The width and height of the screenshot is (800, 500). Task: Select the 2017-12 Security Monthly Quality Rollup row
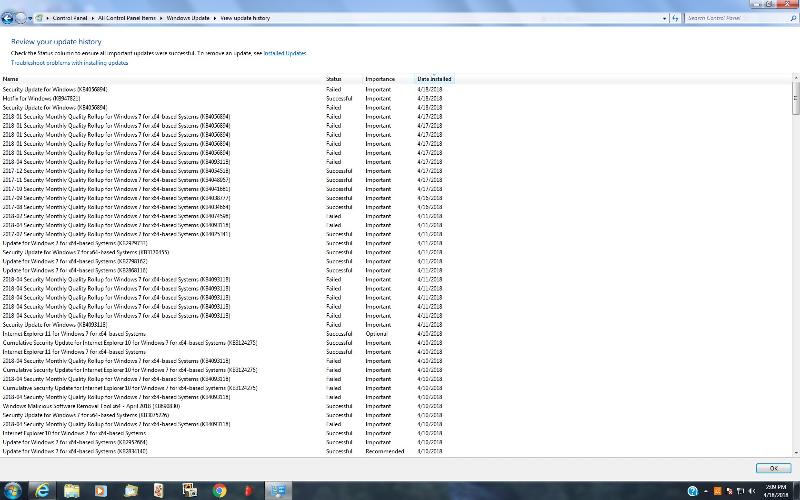(x=222, y=171)
